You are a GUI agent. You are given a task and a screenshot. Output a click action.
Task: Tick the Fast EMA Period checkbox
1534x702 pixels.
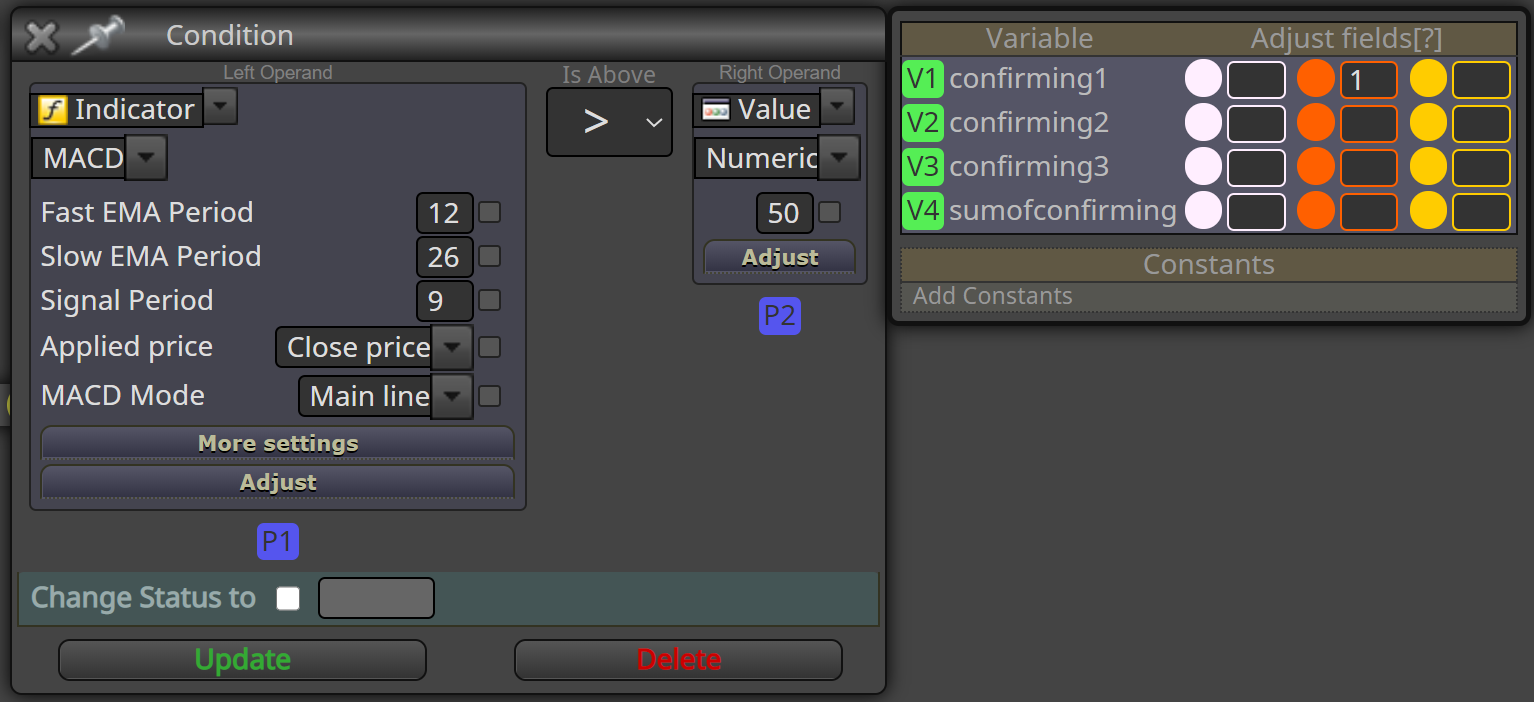point(490,212)
